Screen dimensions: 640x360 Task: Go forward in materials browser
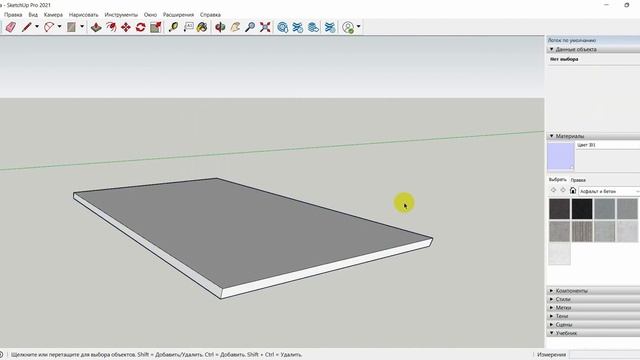[563, 190]
